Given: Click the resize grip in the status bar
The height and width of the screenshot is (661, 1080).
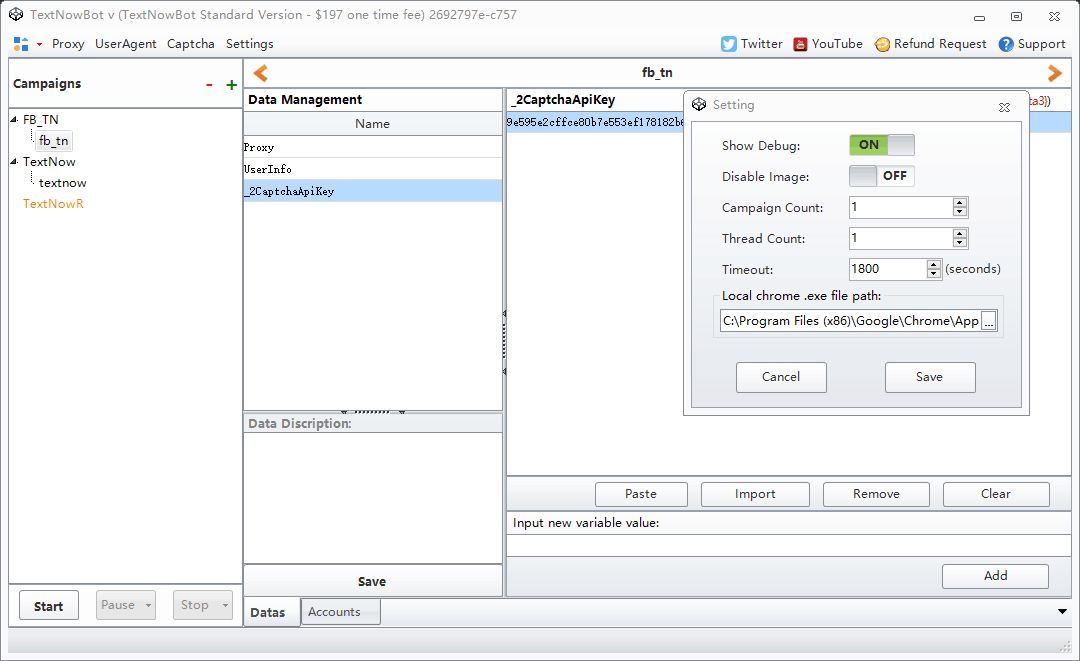Looking at the screenshot, I should pyautogui.click(x=1065, y=646).
